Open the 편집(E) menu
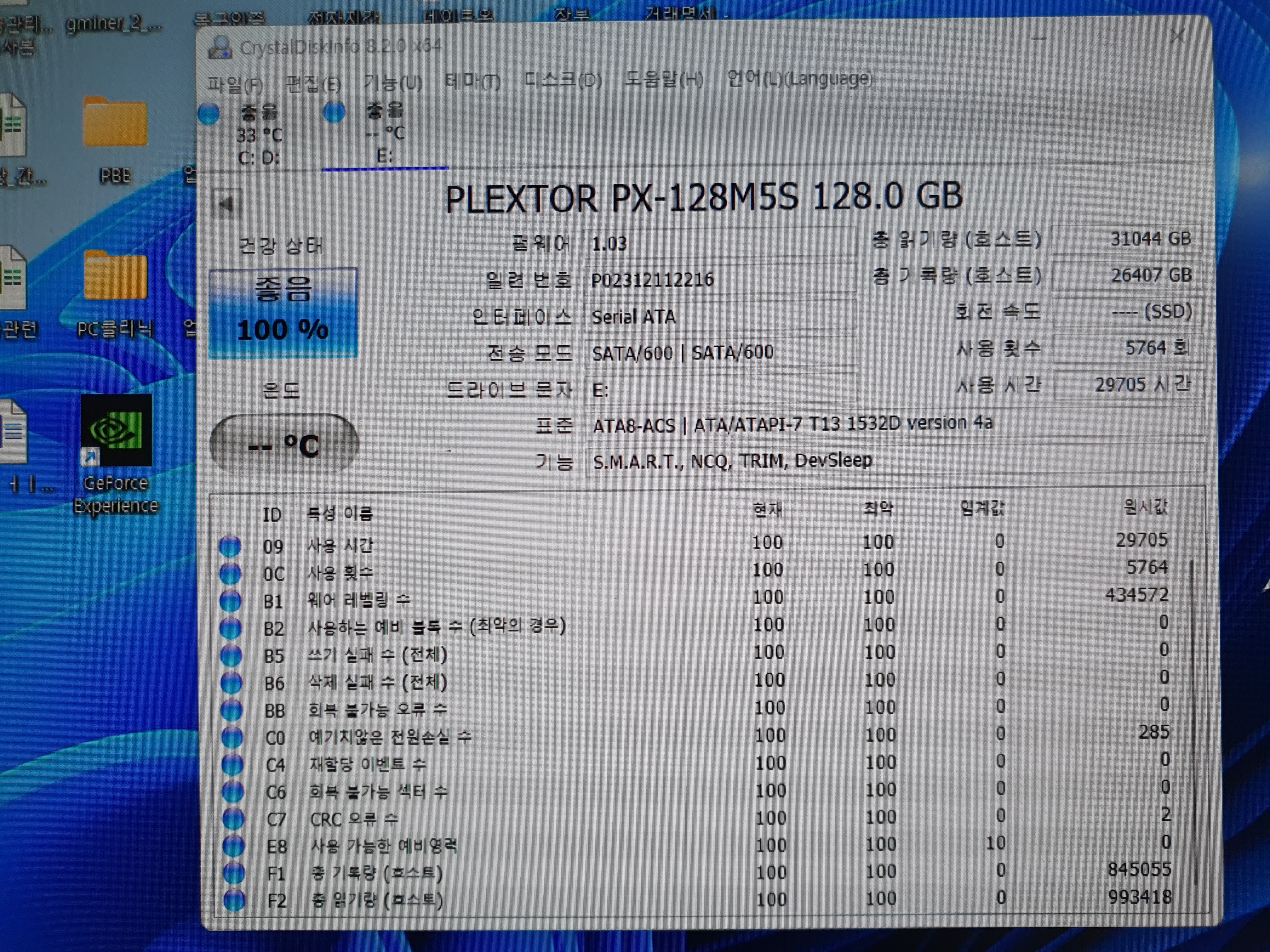The width and height of the screenshot is (1270, 952). 313,84
